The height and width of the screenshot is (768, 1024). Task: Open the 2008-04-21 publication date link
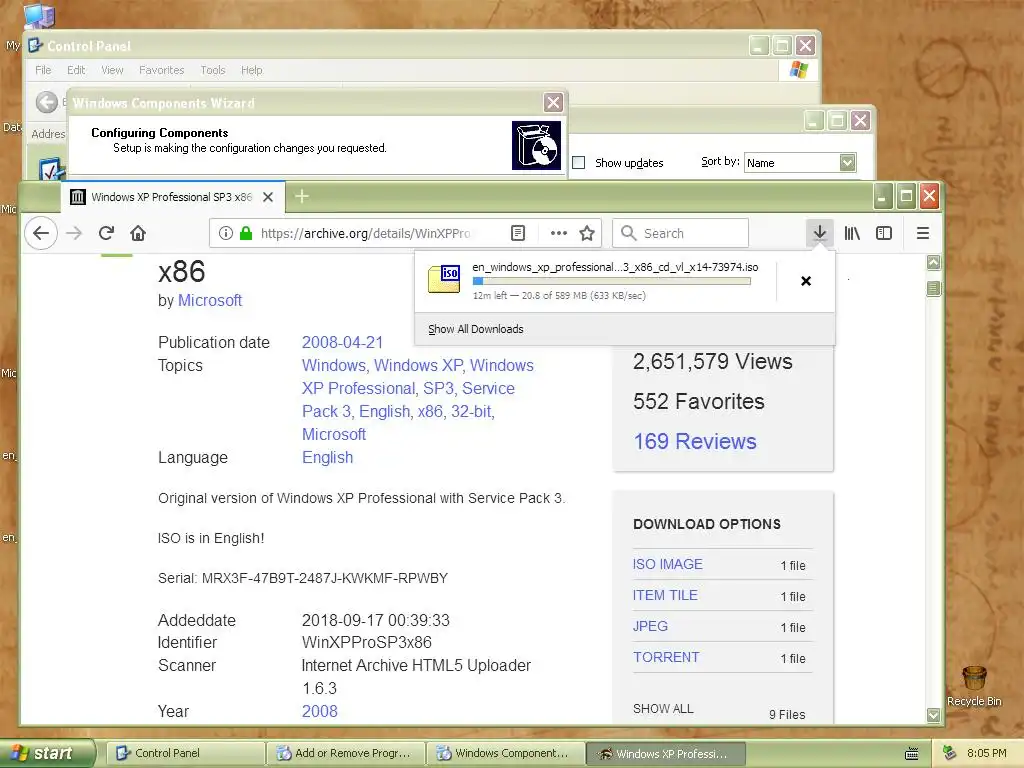(x=342, y=342)
